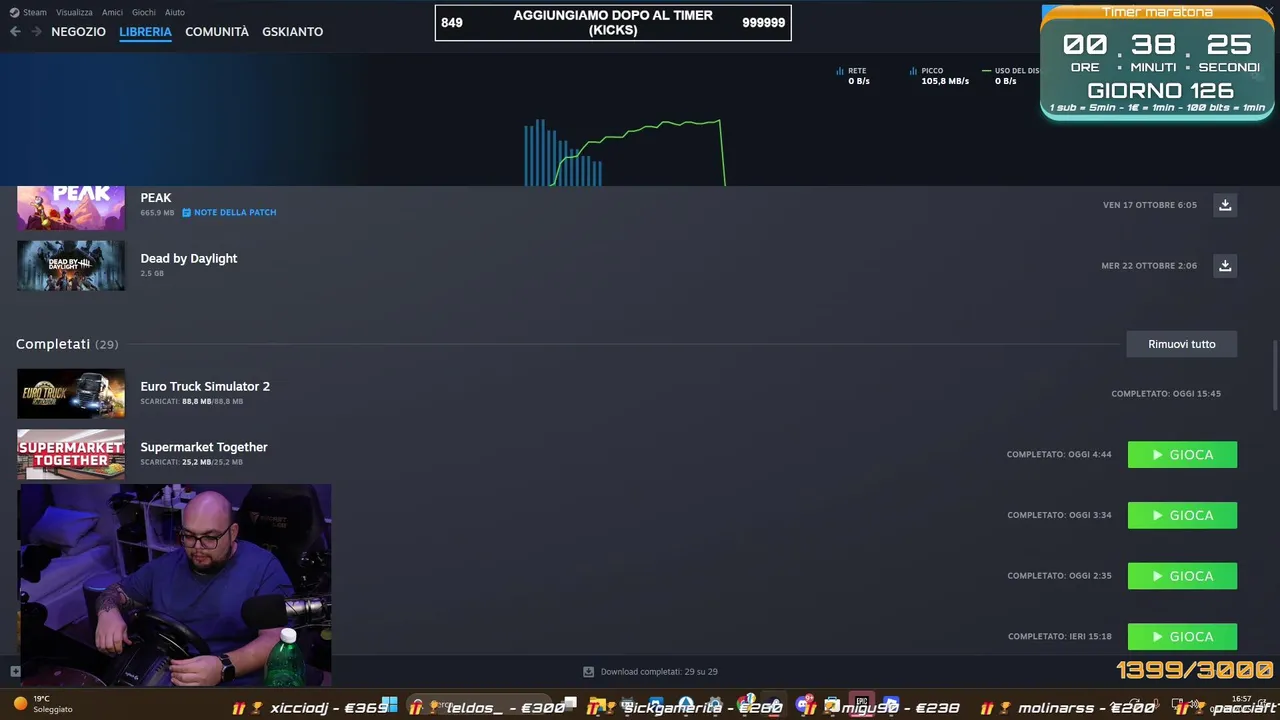Switch to the LIBRERIA tab

145,32
